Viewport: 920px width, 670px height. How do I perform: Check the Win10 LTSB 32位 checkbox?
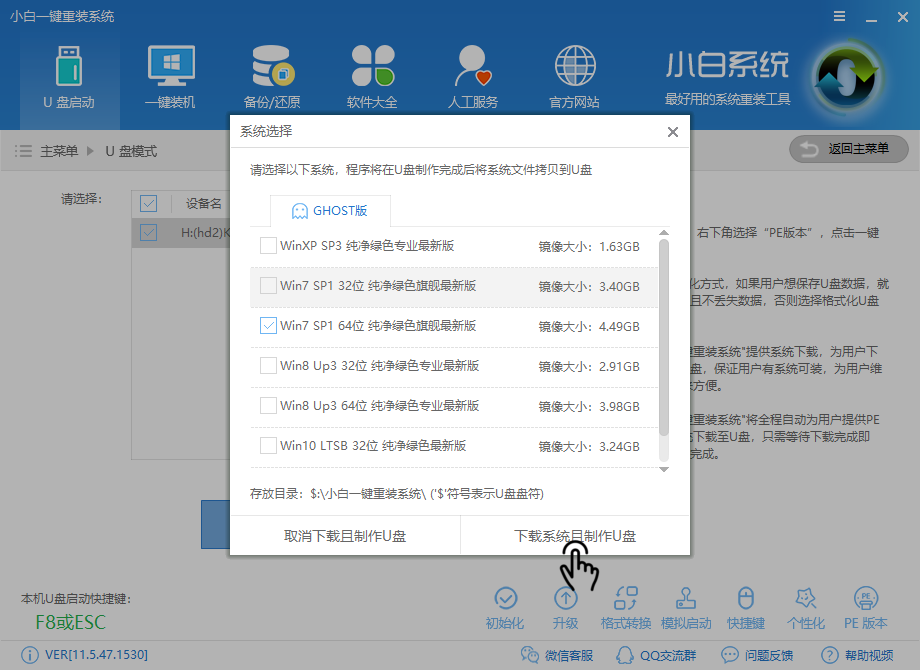click(x=268, y=446)
